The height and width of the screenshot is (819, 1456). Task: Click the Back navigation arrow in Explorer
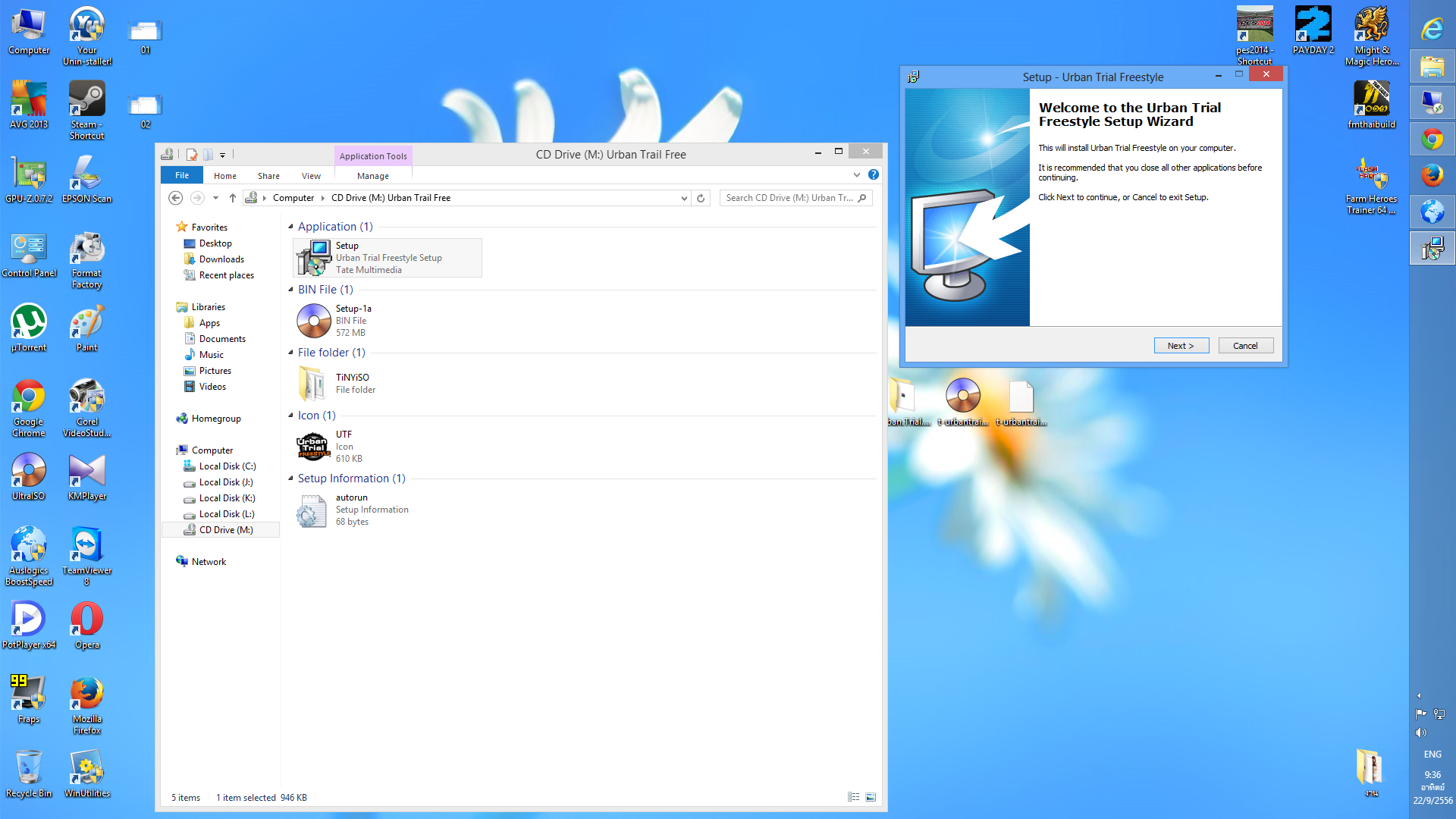[175, 198]
